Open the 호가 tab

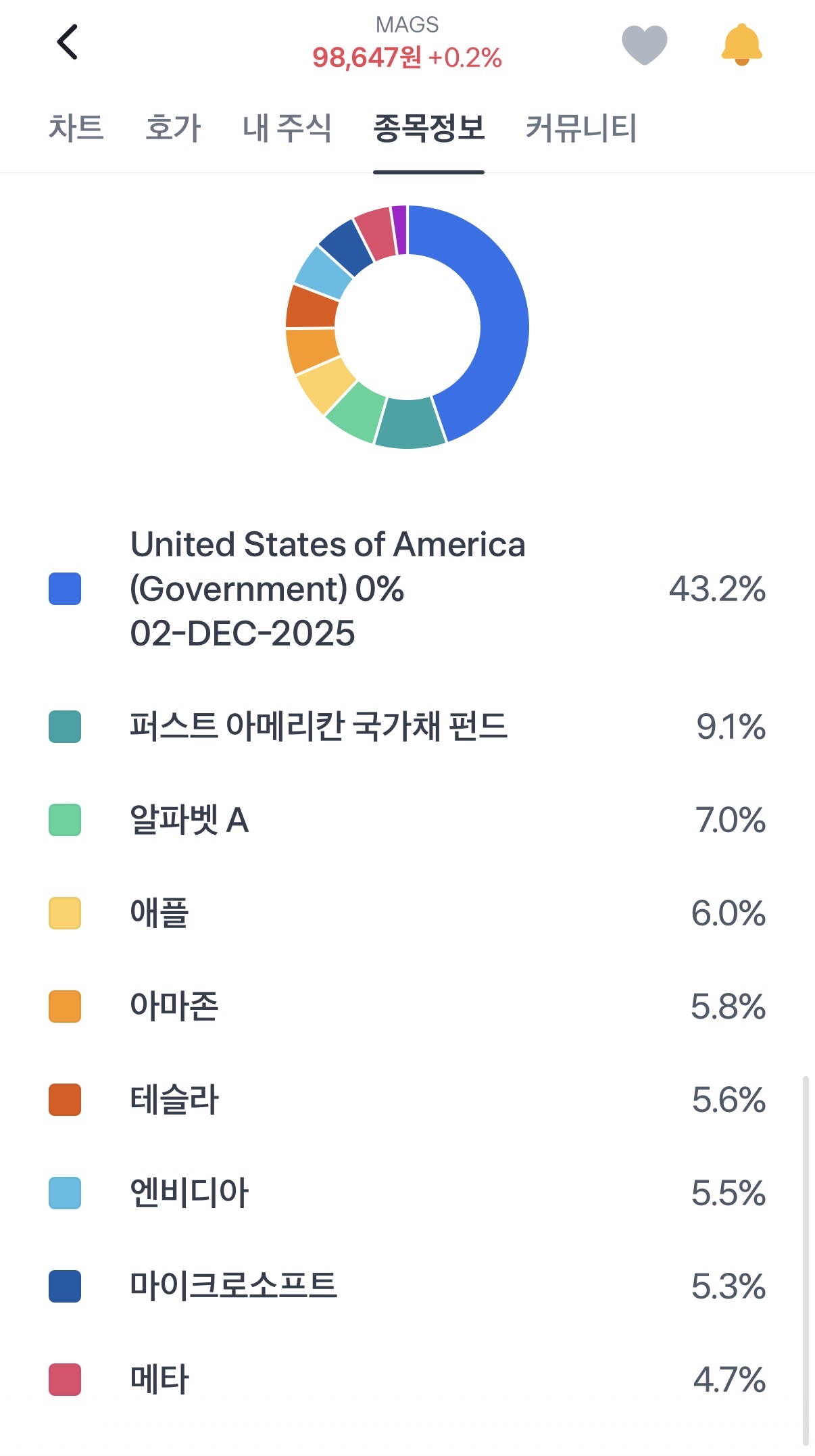(x=173, y=128)
